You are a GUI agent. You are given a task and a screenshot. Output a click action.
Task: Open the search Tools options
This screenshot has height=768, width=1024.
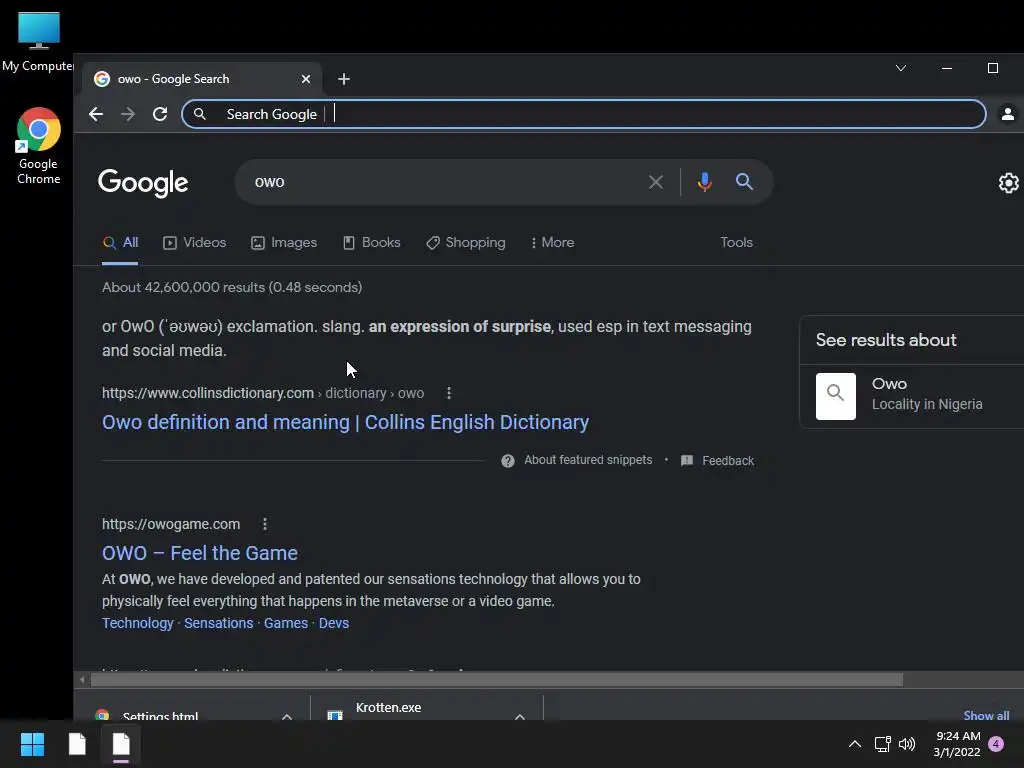[736, 242]
